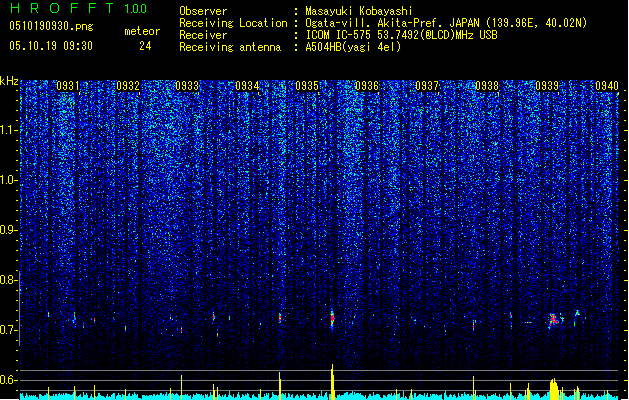Click the 0933 time marker
This screenshot has width=629, height=400.
point(187,86)
